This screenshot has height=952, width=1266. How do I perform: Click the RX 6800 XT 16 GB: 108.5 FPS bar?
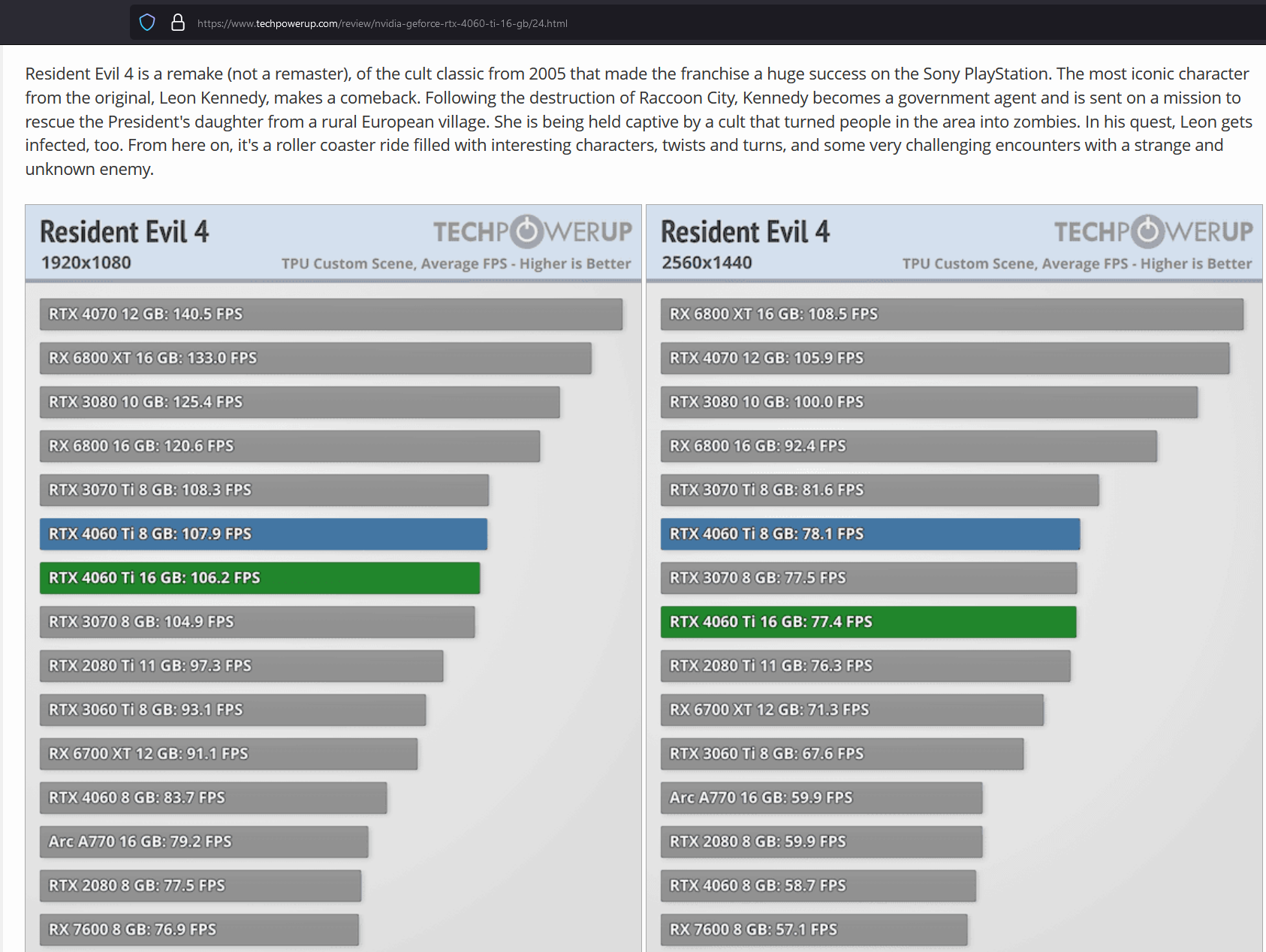(x=952, y=314)
